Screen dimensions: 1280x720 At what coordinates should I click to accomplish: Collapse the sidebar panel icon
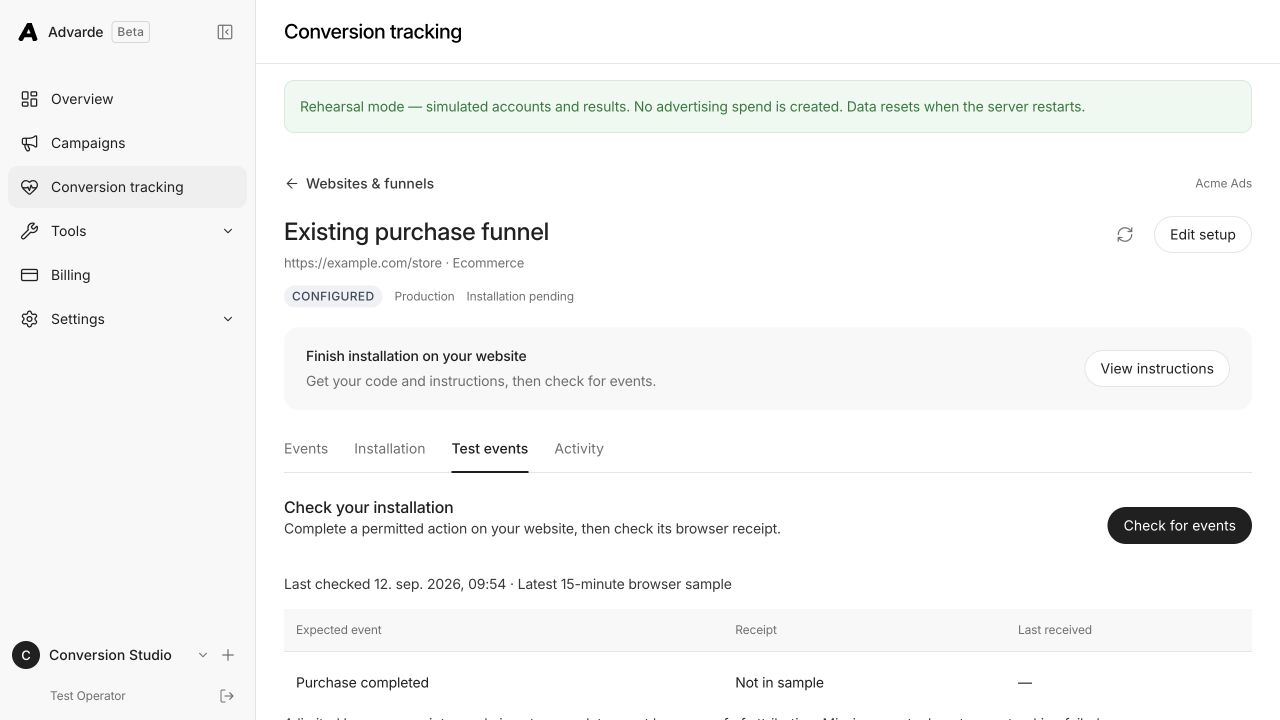225,32
